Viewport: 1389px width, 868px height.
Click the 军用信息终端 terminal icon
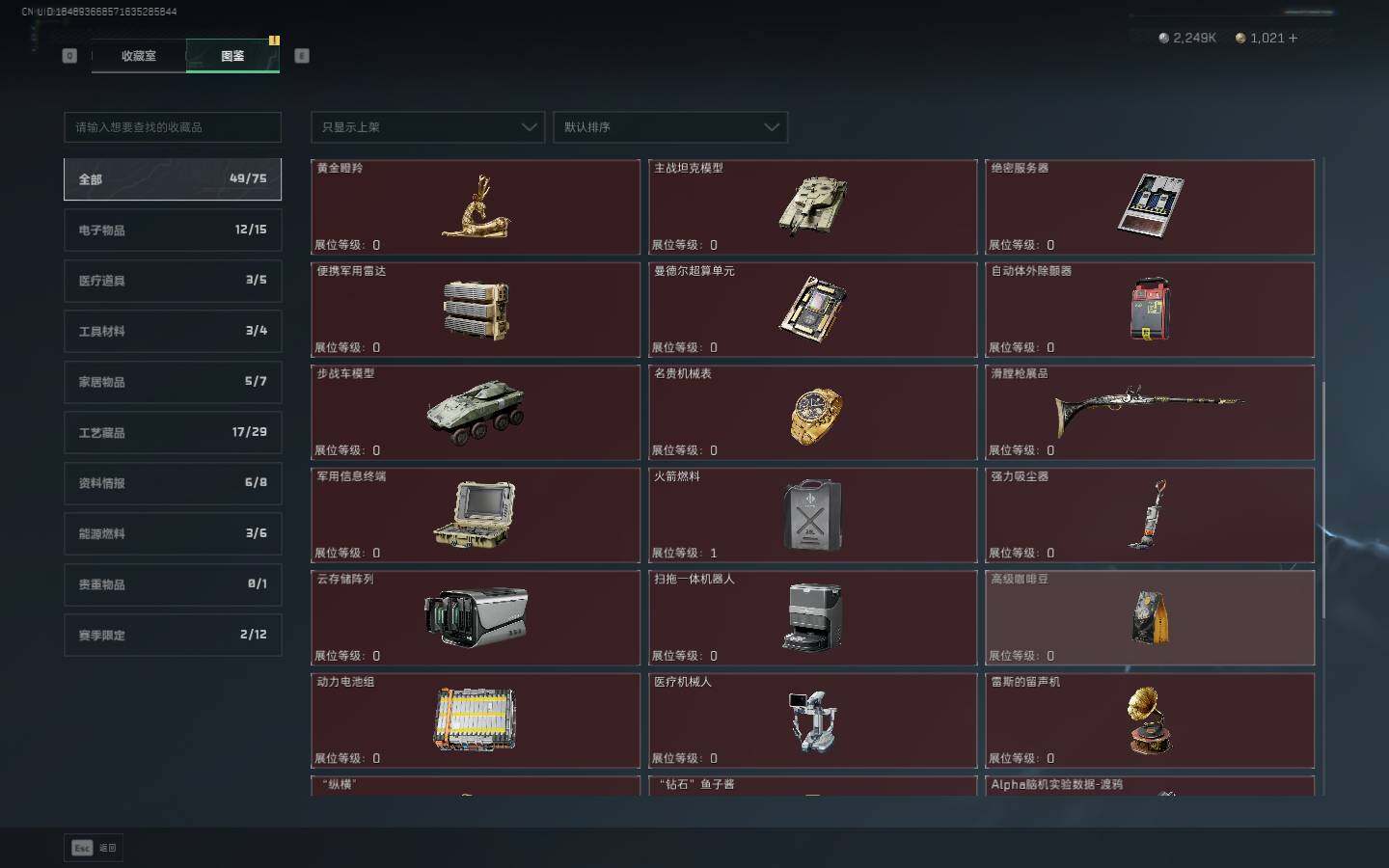(x=475, y=514)
